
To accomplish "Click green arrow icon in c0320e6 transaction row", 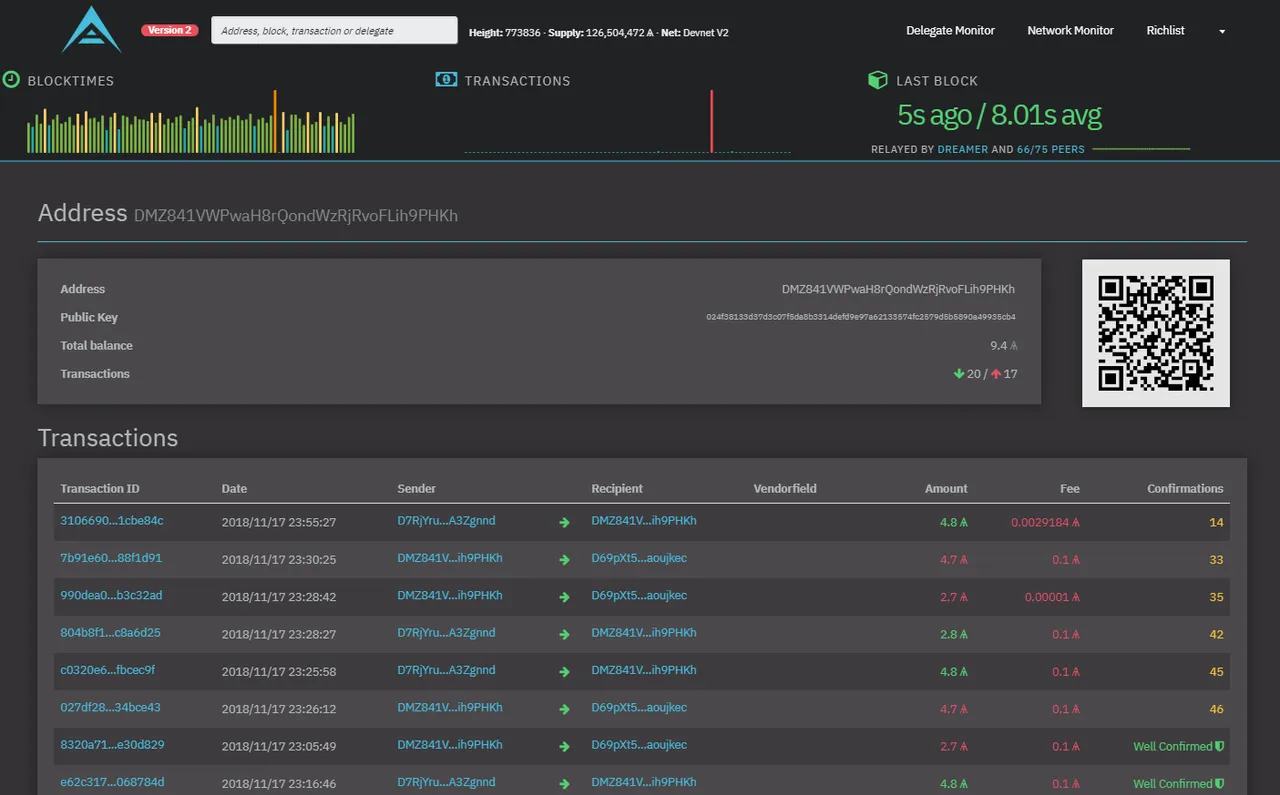I will (x=564, y=672).
